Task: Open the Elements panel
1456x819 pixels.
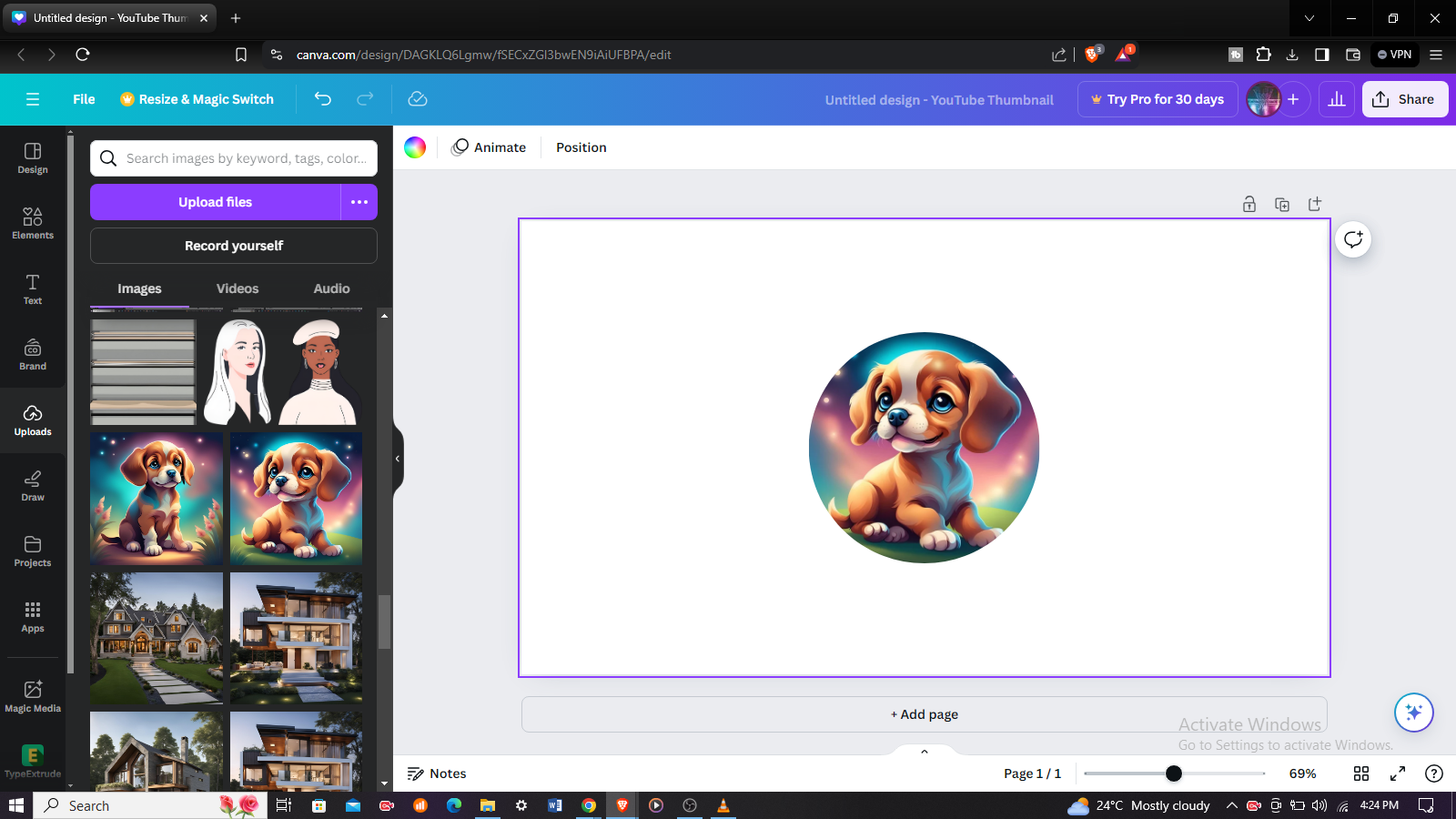Action: pyautogui.click(x=33, y=223)
